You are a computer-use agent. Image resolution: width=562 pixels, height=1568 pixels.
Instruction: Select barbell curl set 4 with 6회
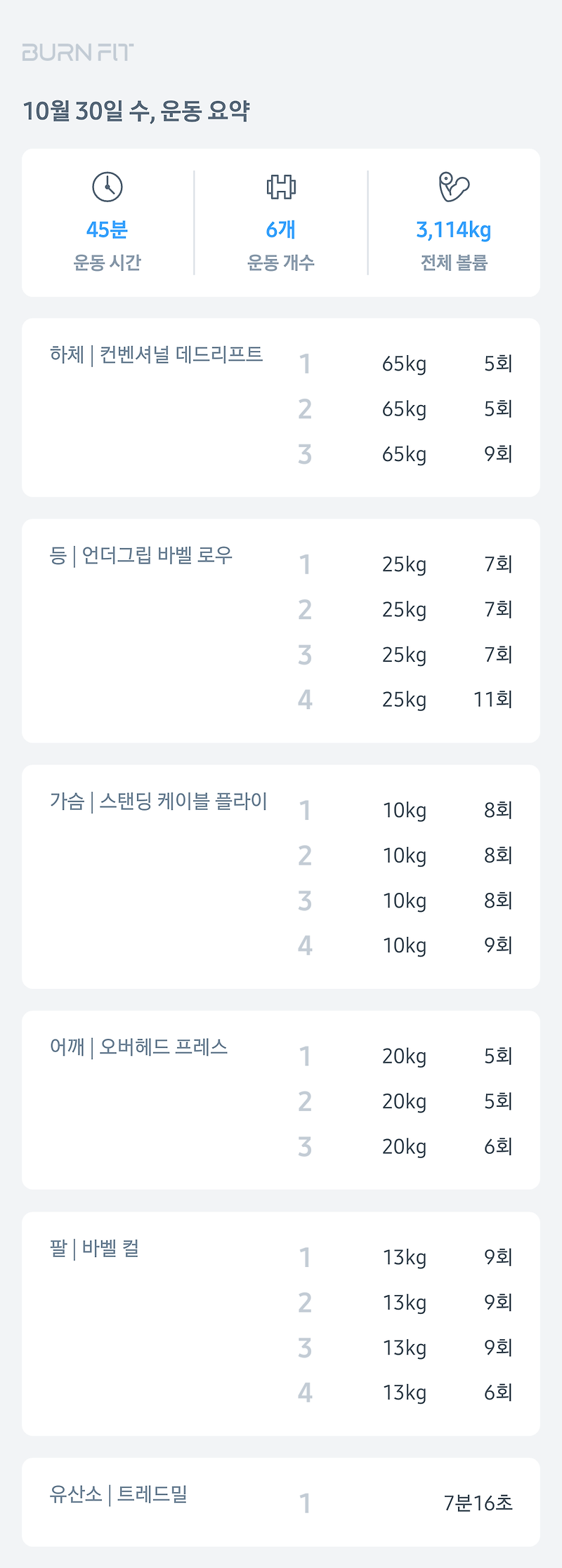(405, 1393)
